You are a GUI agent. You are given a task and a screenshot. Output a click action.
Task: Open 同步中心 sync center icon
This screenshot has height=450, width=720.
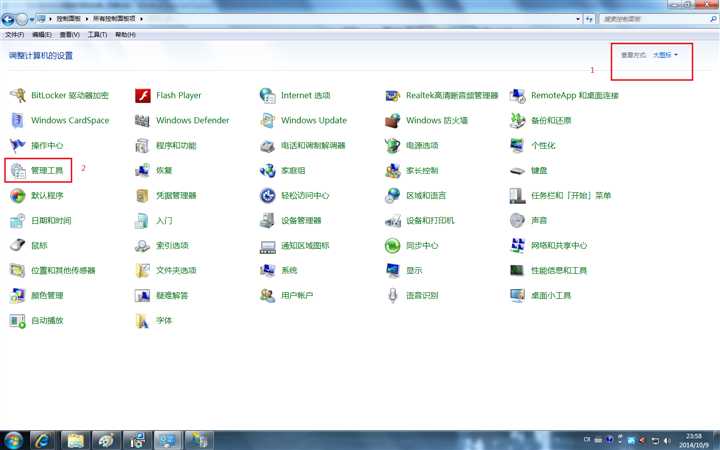(393, 245)
